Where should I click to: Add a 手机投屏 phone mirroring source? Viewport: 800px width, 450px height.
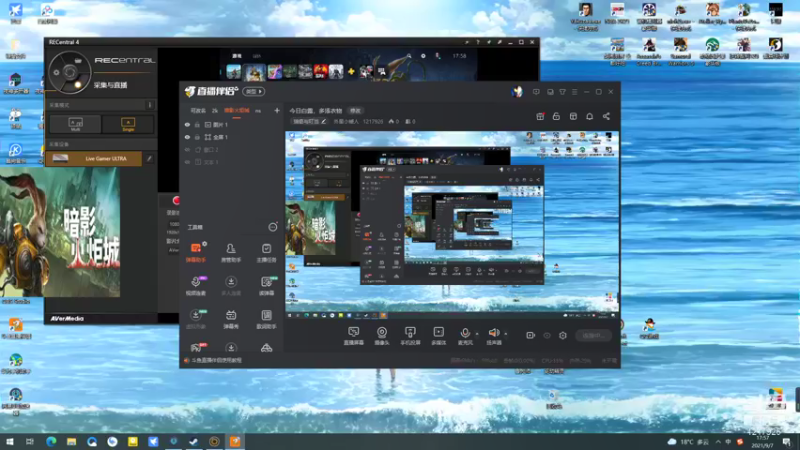(x=410, y=336)
